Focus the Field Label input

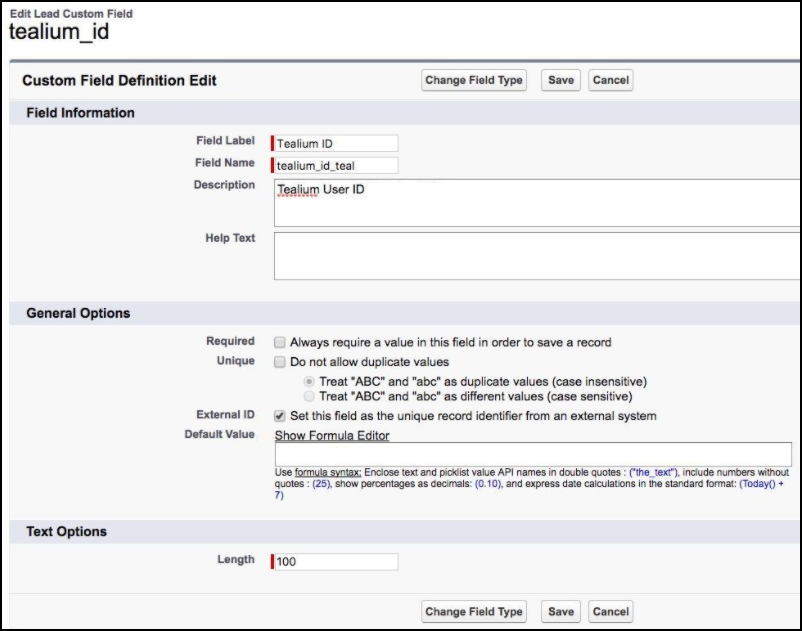[336, 143]
